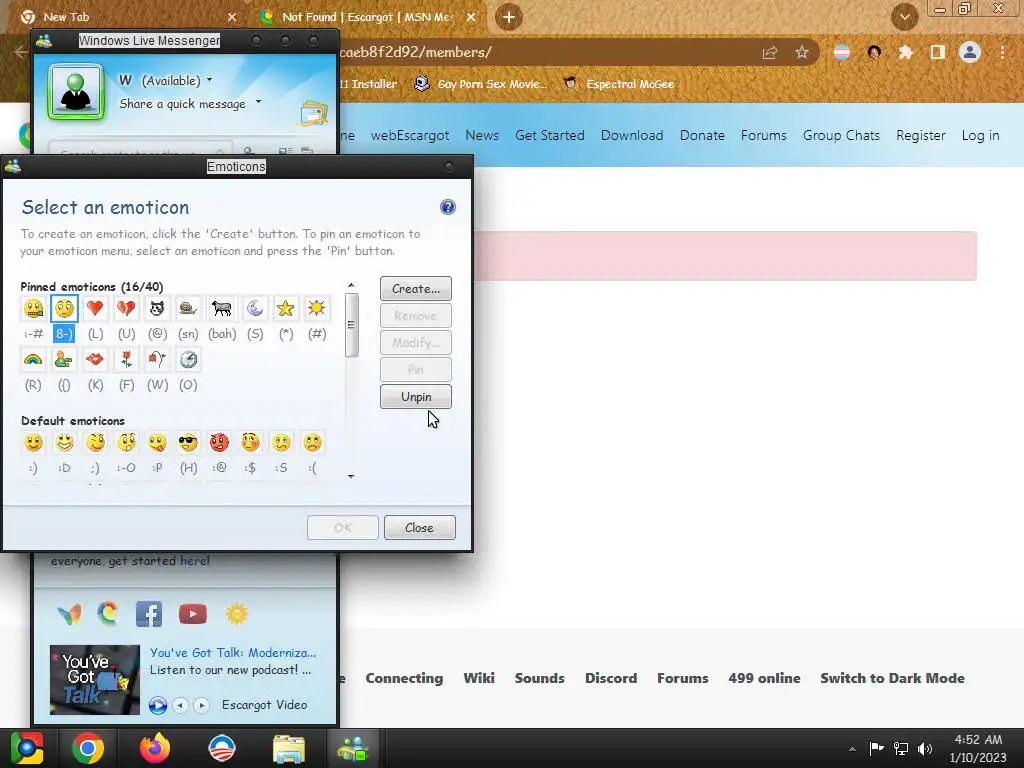The height and width of the screenshot is (768, 1024).
Task: Open the MSN butterfly icon in Messenger
Action: click(69, 614)
